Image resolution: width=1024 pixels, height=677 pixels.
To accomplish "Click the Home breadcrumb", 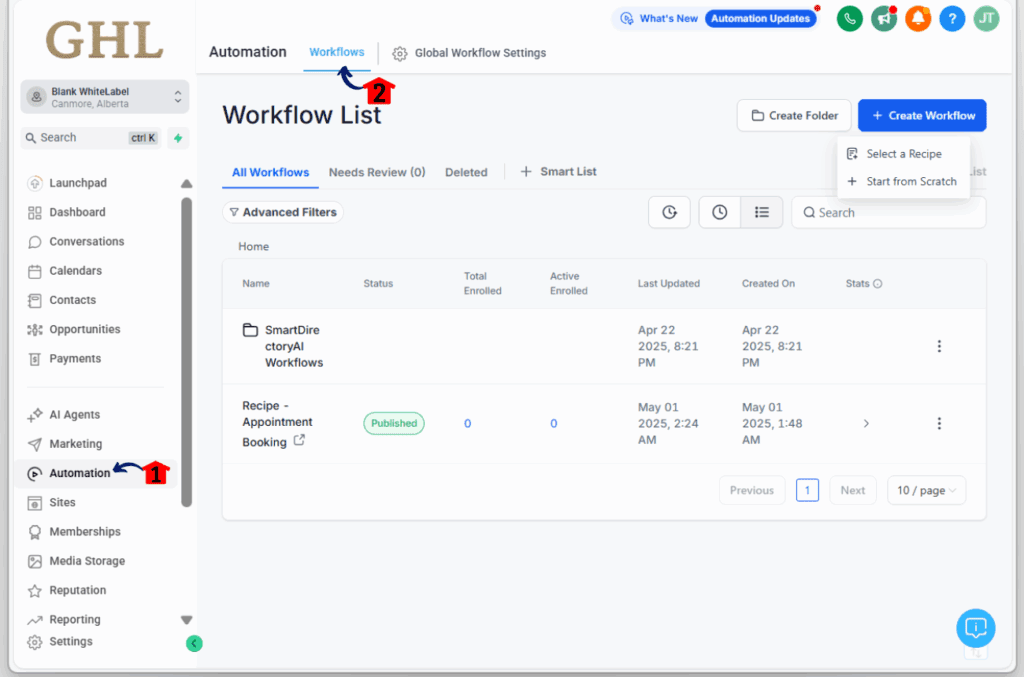I will (x=253, y=247).
